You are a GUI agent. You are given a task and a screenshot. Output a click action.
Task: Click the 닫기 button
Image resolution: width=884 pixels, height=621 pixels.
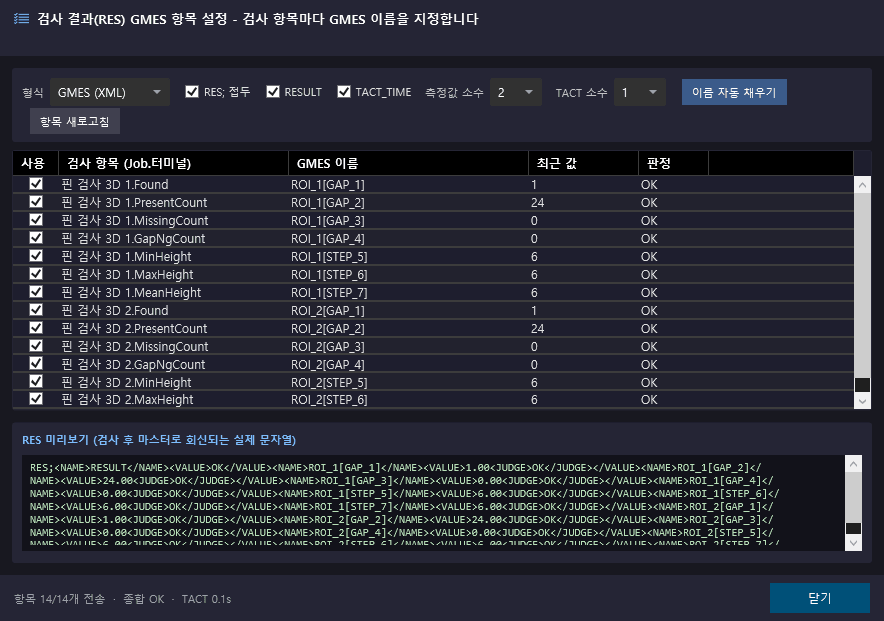coord(820,598)
